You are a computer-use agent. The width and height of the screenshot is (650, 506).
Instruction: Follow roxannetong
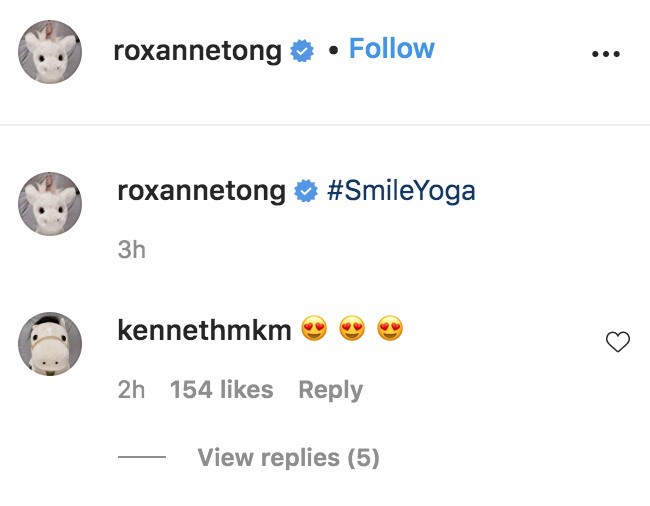coord(391,49)
